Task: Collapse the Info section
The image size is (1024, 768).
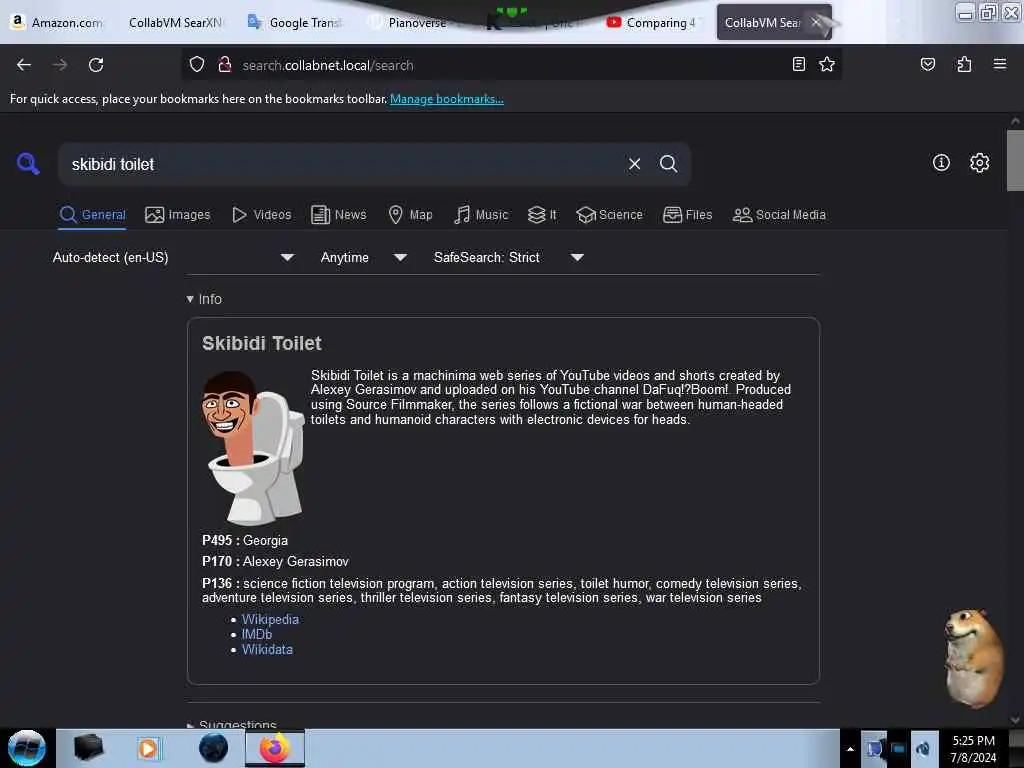Action: coord(204,299)
